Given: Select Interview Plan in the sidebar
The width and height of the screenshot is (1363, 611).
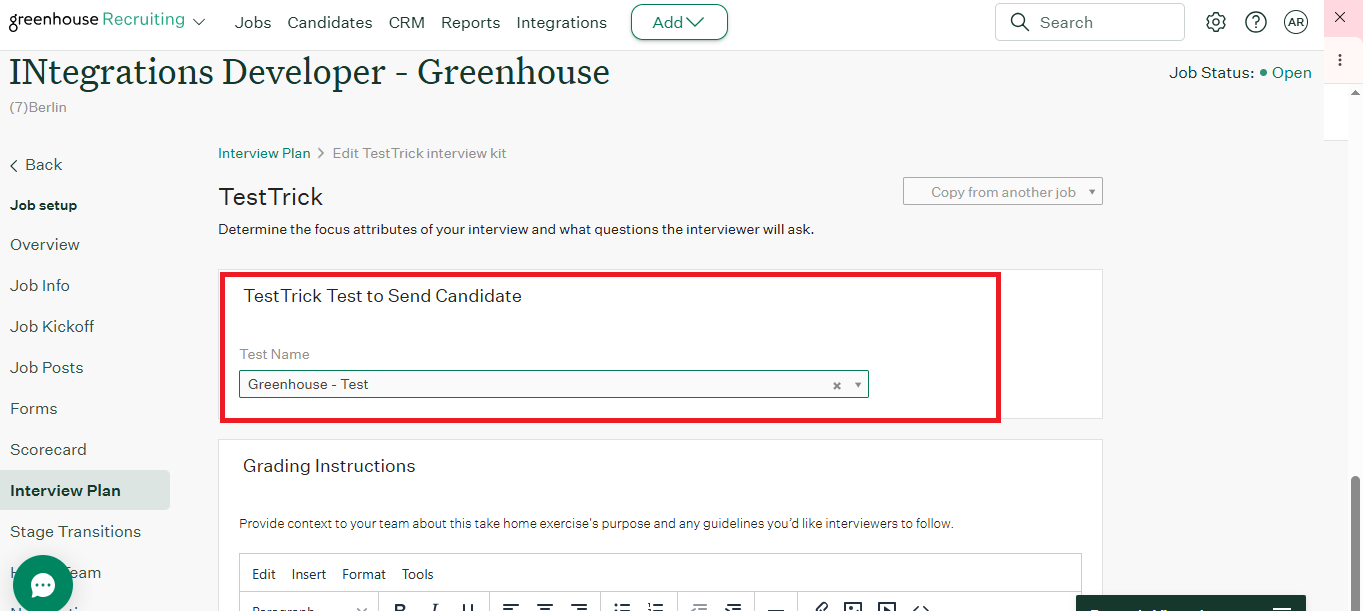Looking at the screenshot, I should (x=85, y=491).
